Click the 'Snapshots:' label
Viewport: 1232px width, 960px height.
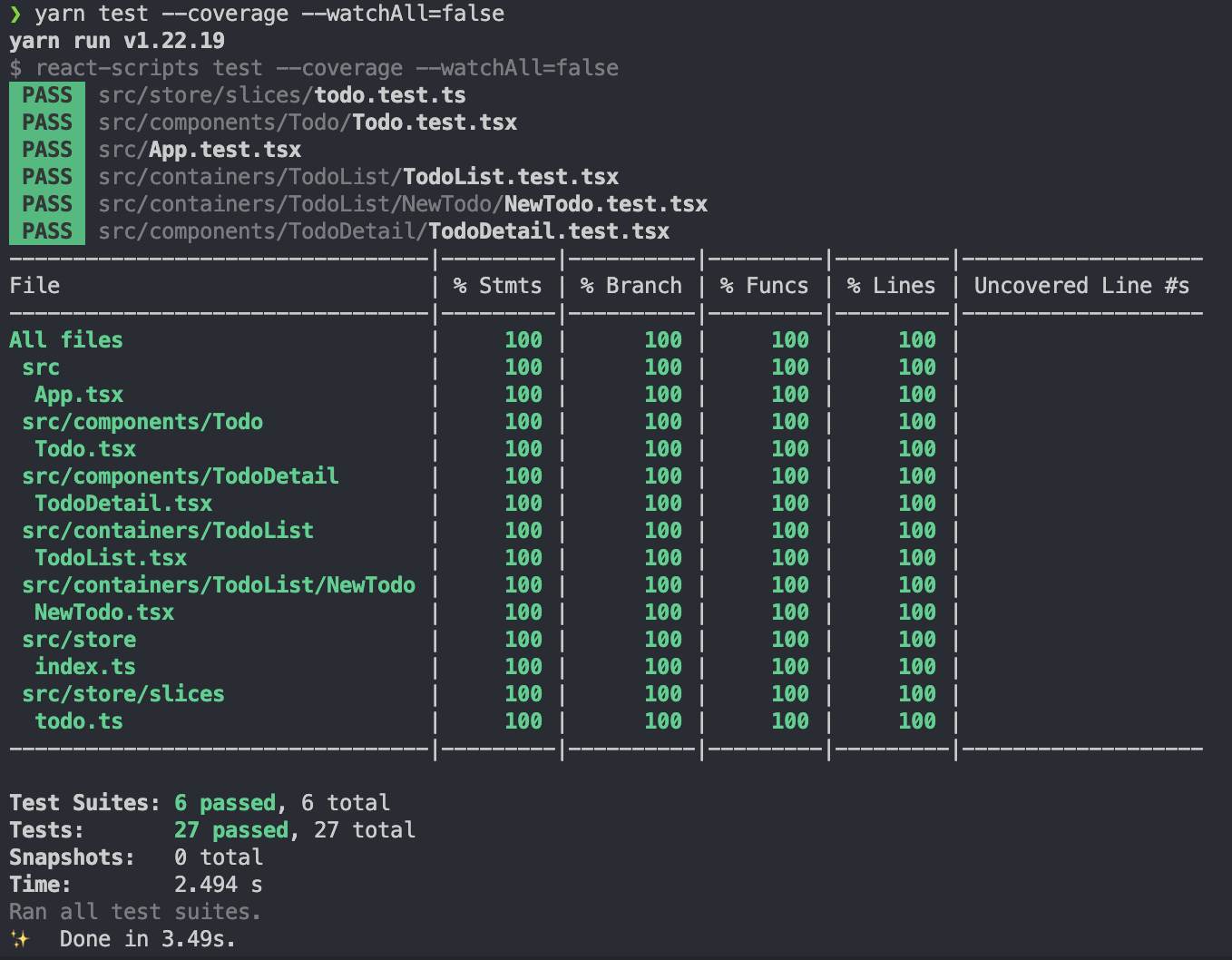pos(73,857)
